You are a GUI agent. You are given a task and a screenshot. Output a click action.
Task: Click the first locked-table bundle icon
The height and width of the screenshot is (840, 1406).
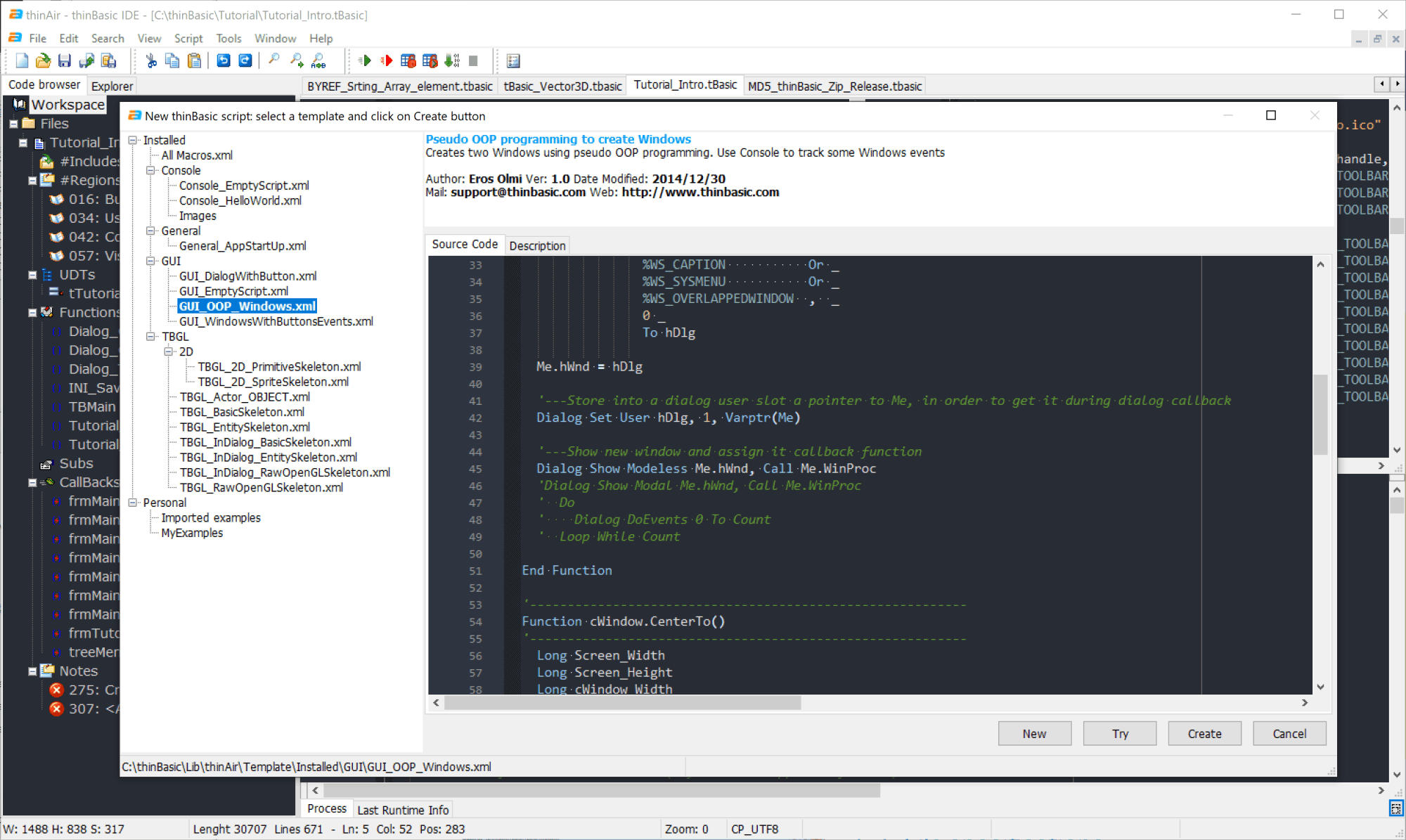tap(408, 61)
